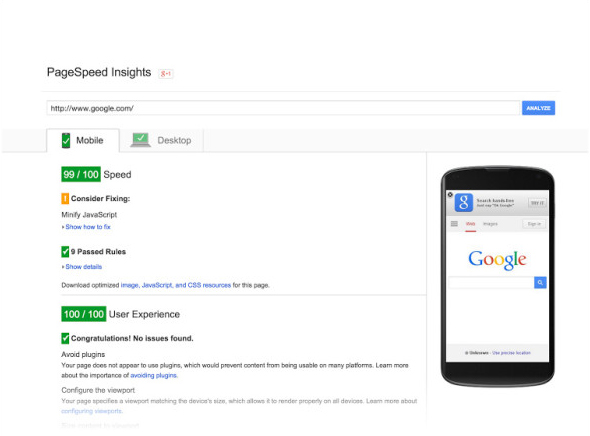The image size is (590, 436).
Task: Expand Show how to fix
Action: (86, 227)
